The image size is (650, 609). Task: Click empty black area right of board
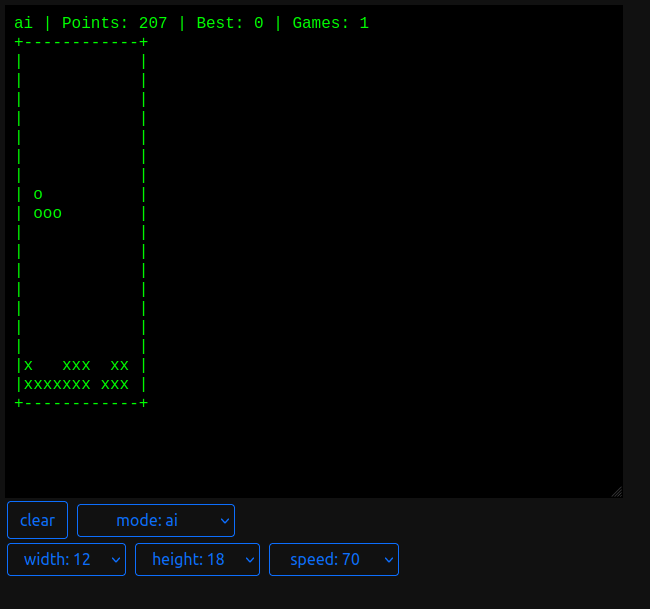[x=400, y=250]
